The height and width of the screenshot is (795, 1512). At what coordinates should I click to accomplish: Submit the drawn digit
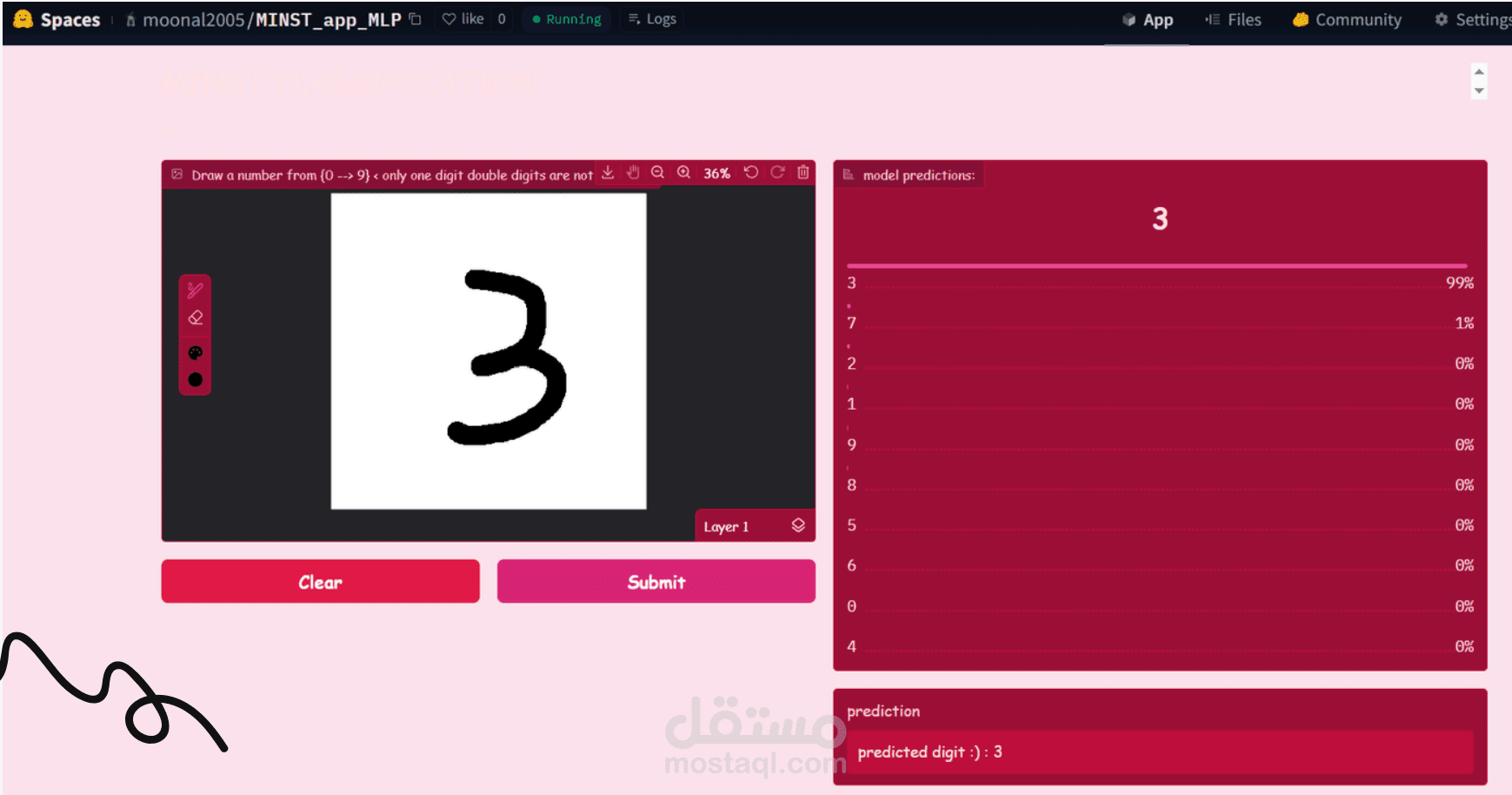[x=656, y=581]
